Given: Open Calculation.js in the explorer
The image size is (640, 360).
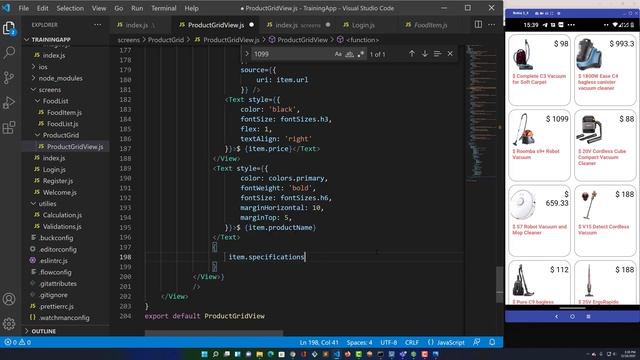Looking at the screenshot, I should pos(62,215).
